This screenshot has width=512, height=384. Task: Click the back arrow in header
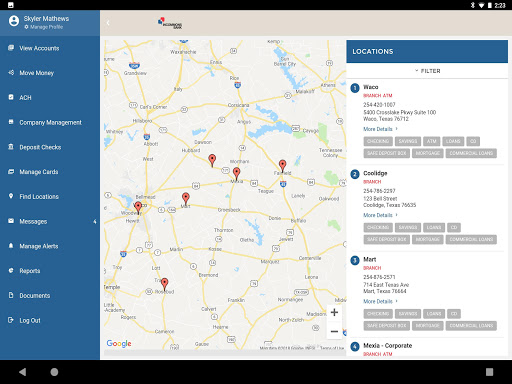108,23
